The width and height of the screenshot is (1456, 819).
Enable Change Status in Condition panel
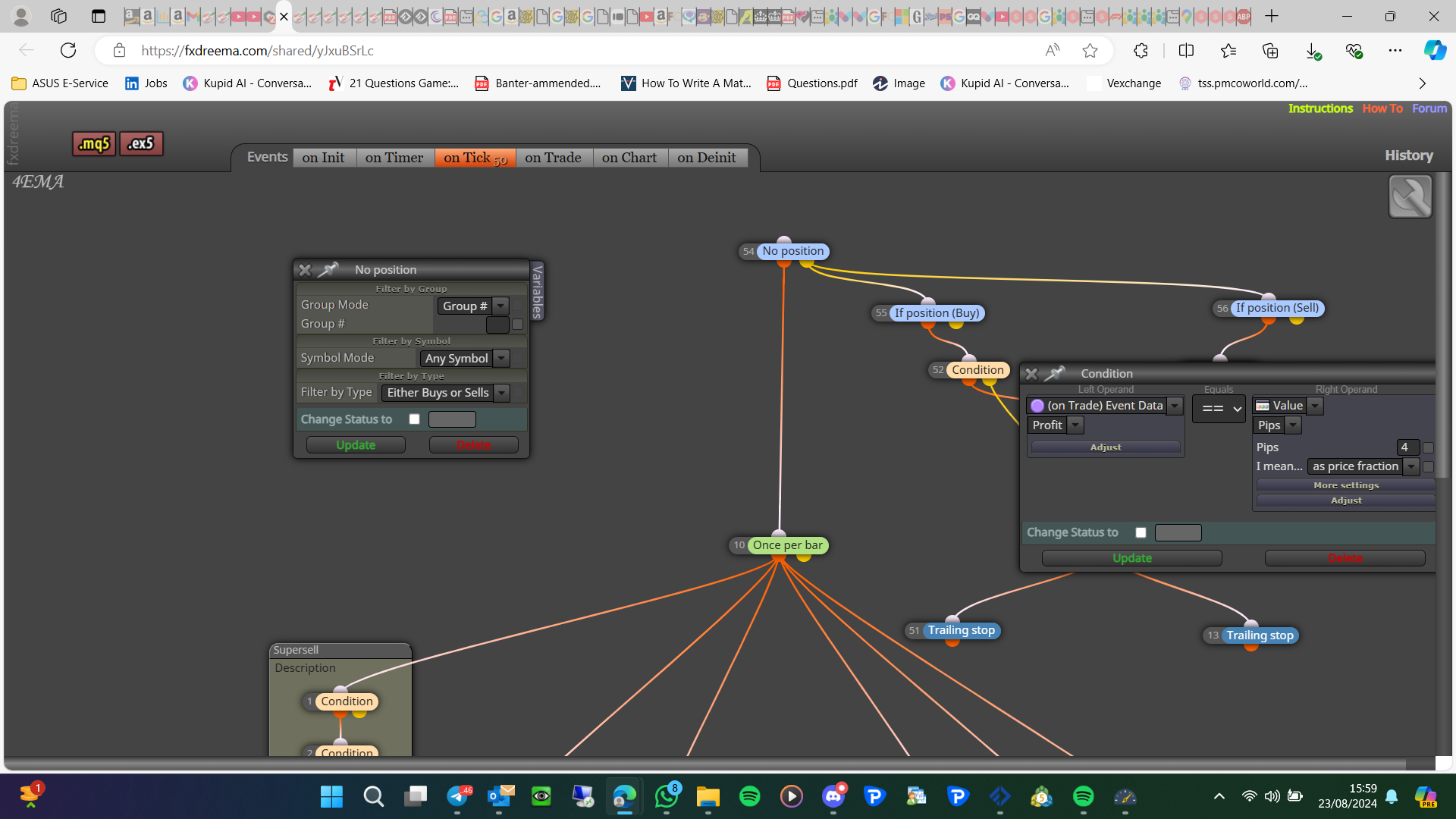tap(1141, 532)
